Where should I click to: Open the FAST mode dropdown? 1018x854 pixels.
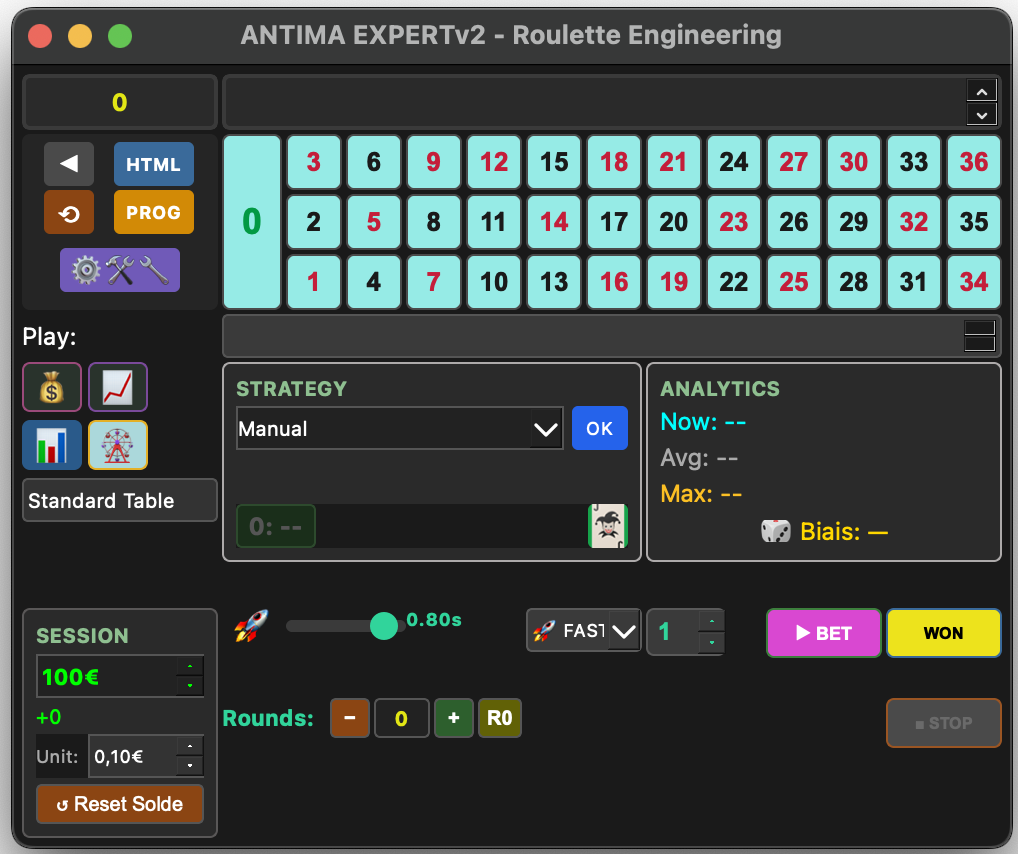[x=584, y=631]
